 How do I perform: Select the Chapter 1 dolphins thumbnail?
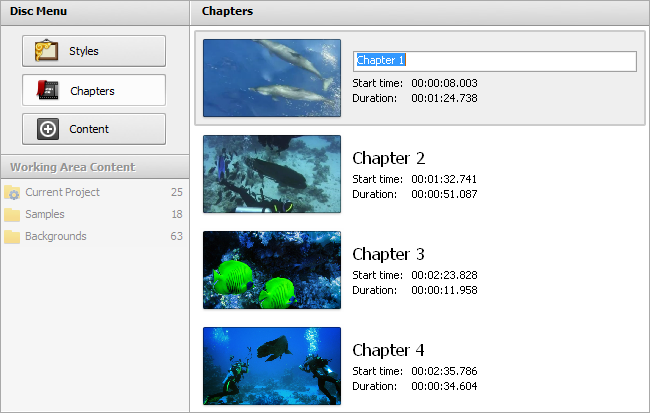(272, 78)
